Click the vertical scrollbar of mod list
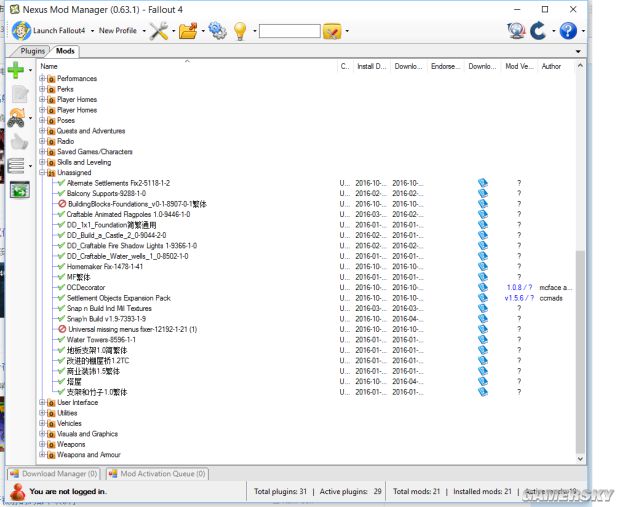 point(581,300)
